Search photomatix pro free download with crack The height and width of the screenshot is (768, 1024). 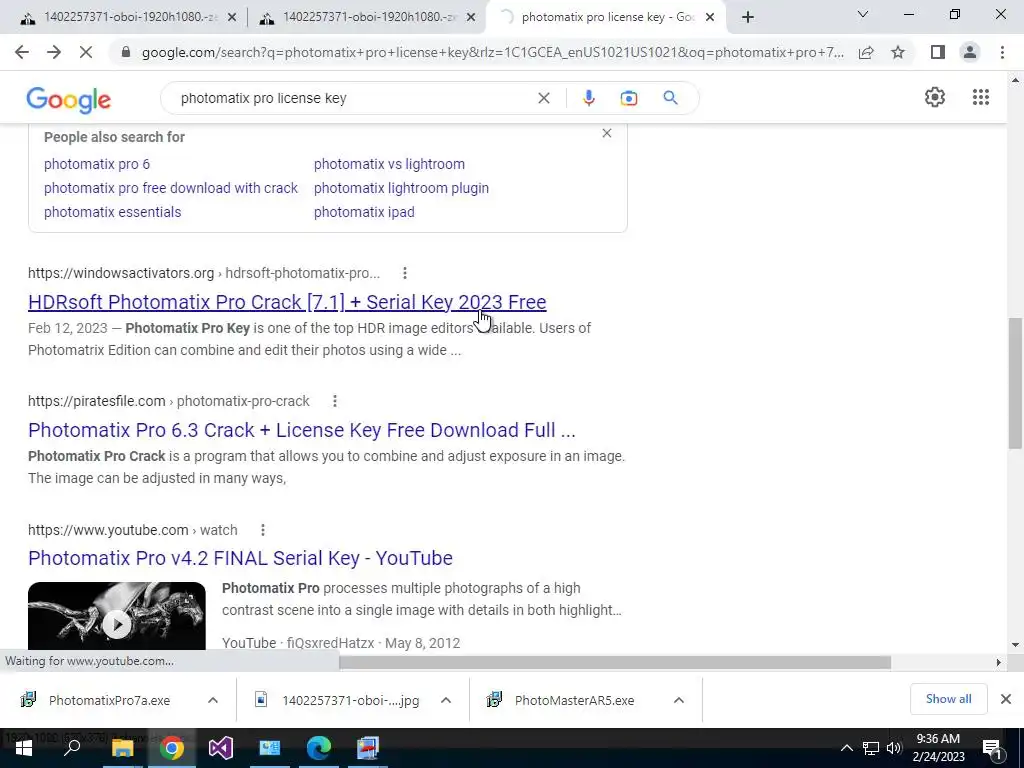tap(170, 188)
